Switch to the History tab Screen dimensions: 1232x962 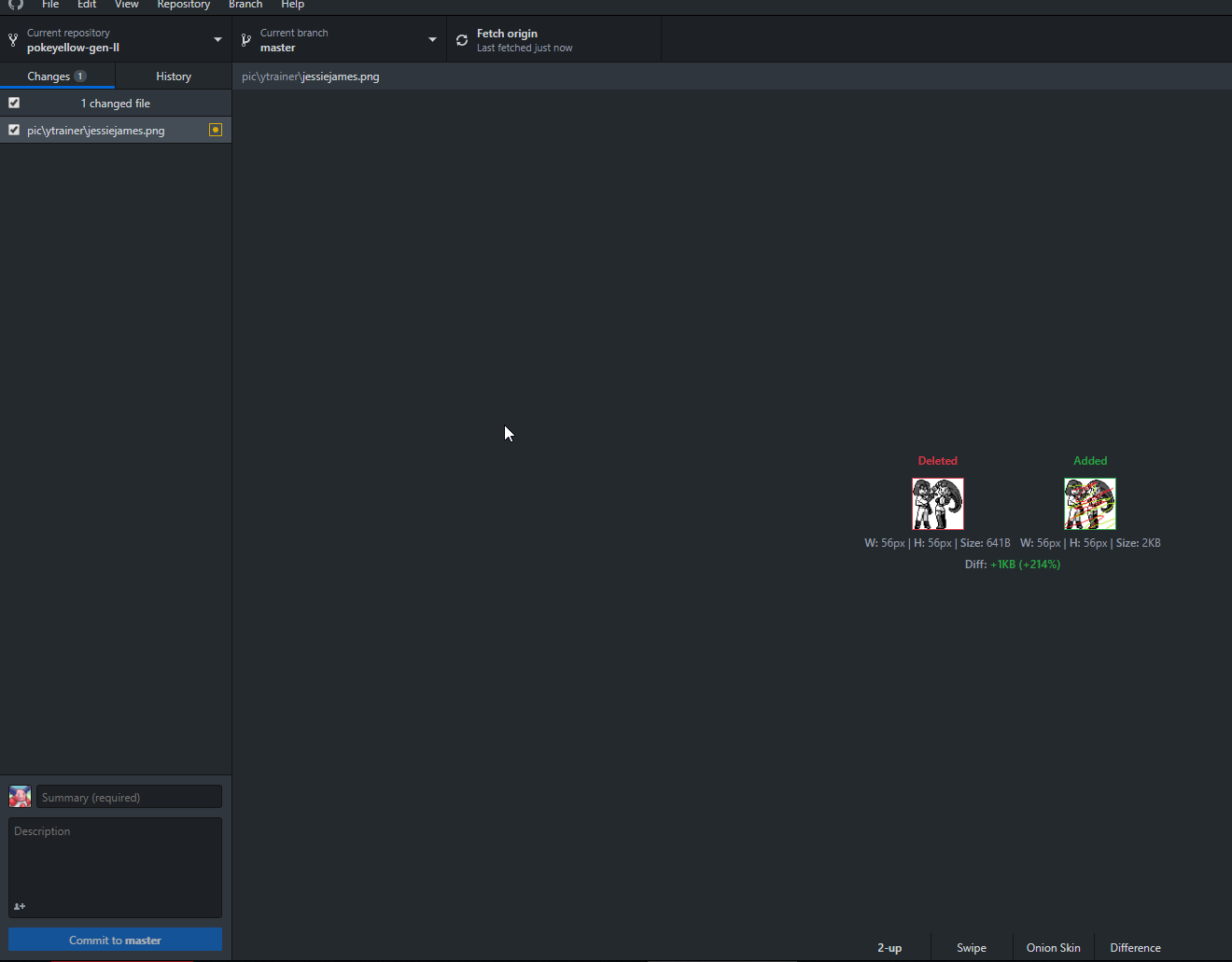tap(174, 77)
